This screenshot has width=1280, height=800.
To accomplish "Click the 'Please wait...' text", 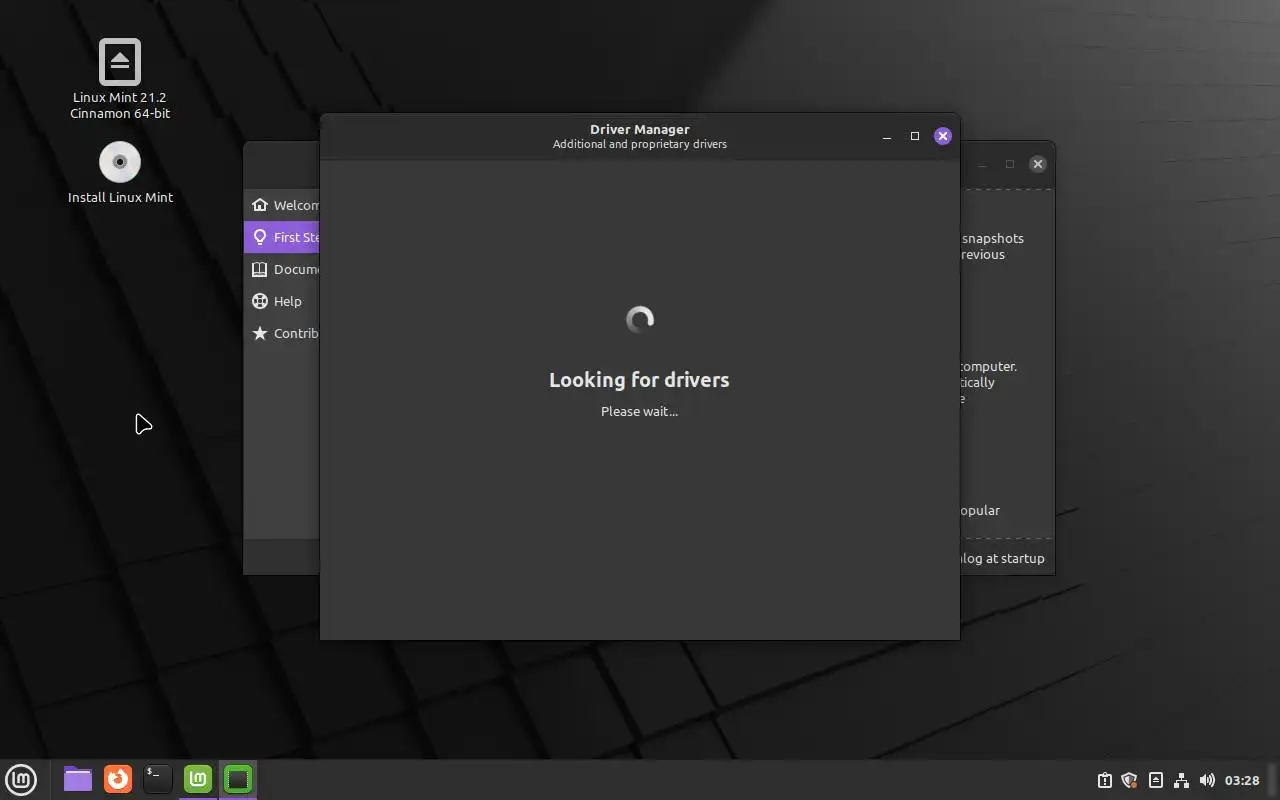I will pyautogui.click(x=639, y=411).
